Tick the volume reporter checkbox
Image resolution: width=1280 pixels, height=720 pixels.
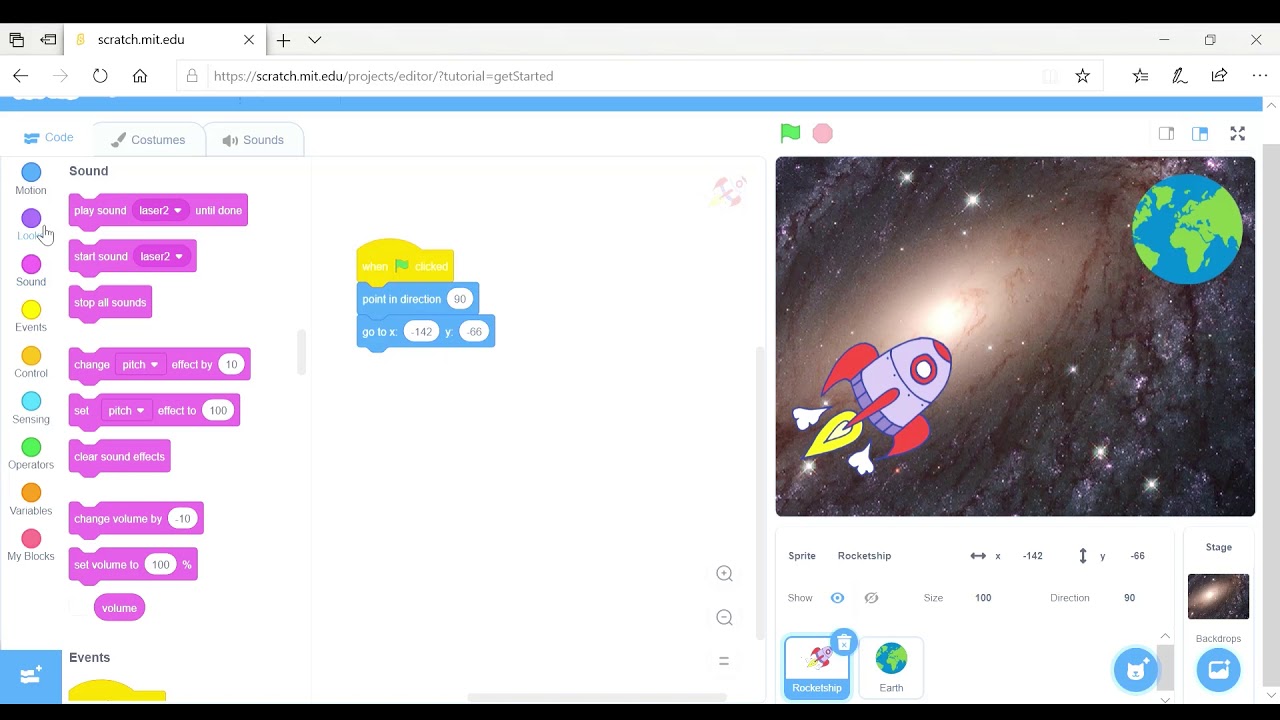tap(78, 608)
